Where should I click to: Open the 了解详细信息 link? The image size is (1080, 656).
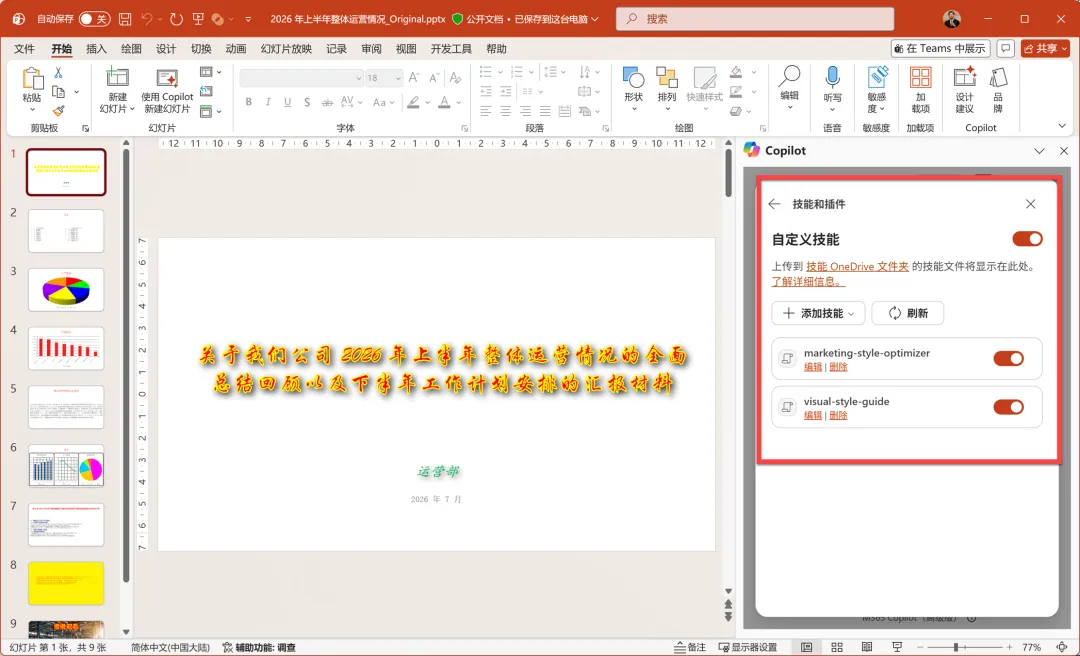(x=808, y=281)
